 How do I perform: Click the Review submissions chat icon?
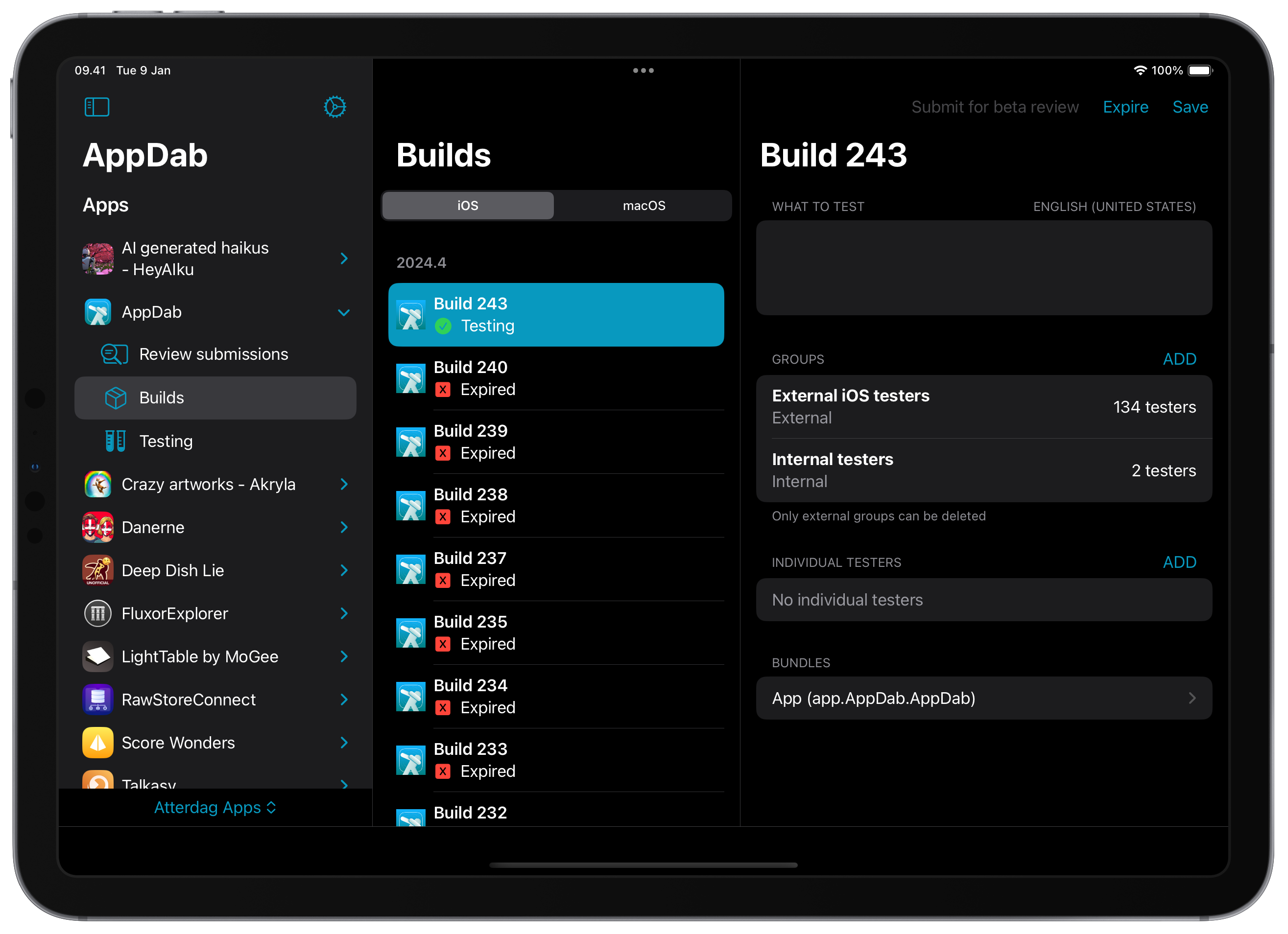(x=114, y=354)
